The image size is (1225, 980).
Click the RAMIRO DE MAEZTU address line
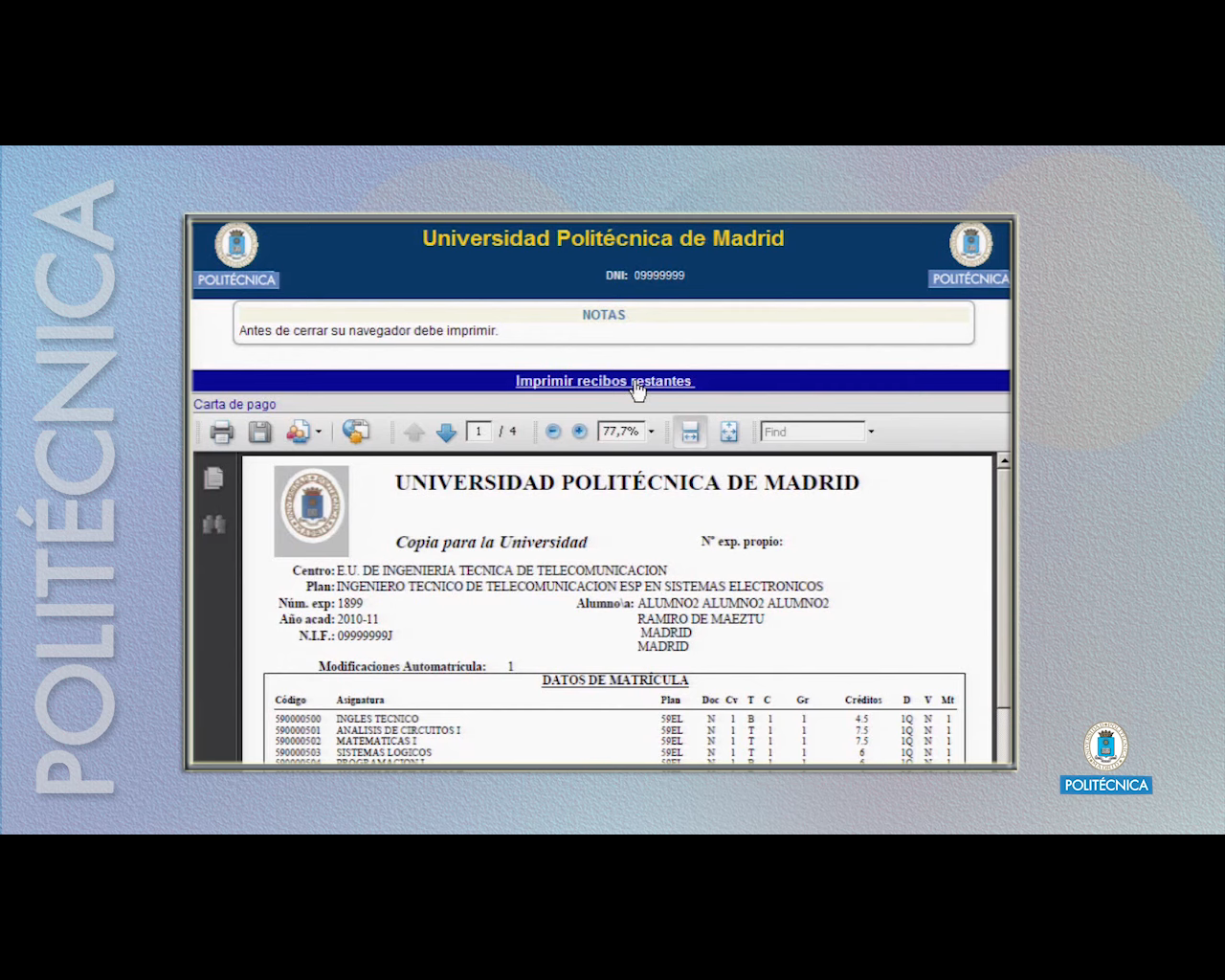(701, 619)
